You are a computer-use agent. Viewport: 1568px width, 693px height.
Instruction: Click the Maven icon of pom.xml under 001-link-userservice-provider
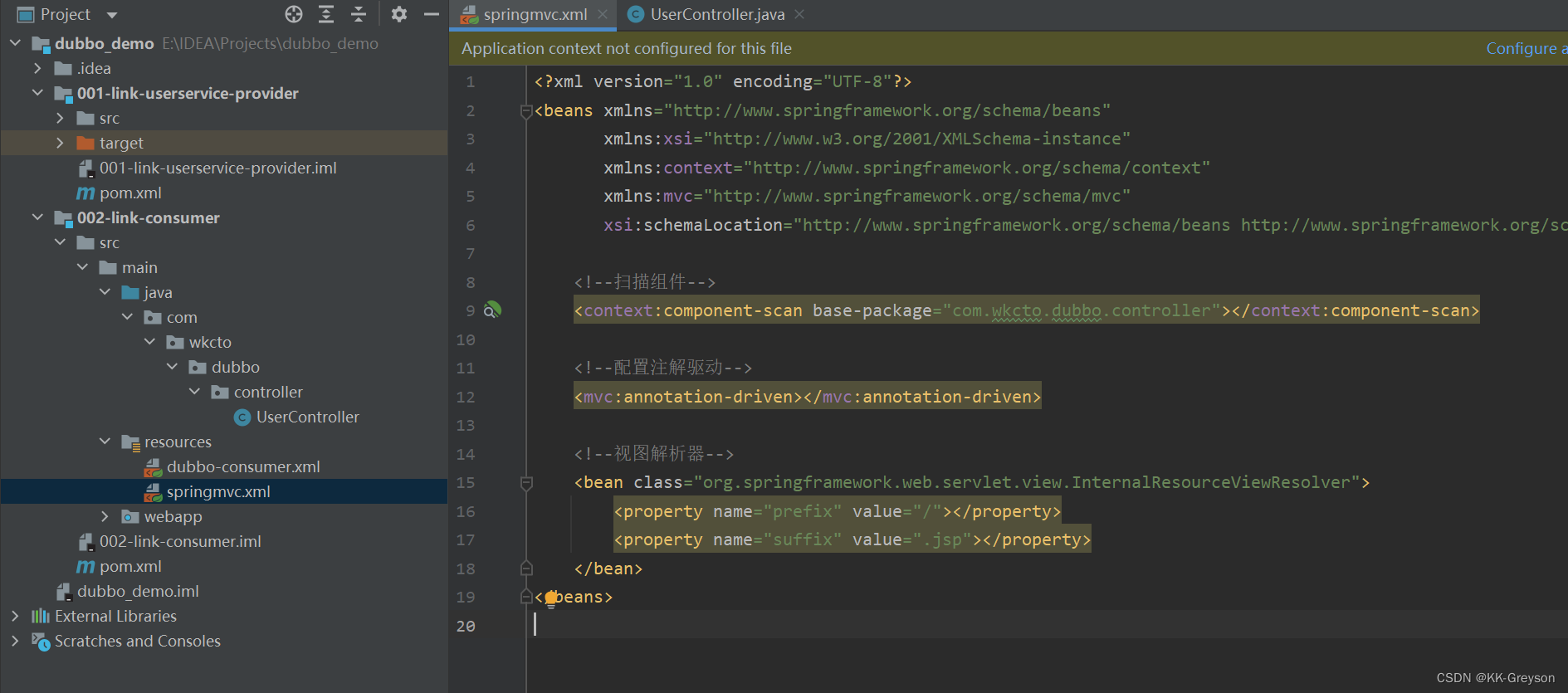pyautogui.click(x=85, y=193)
